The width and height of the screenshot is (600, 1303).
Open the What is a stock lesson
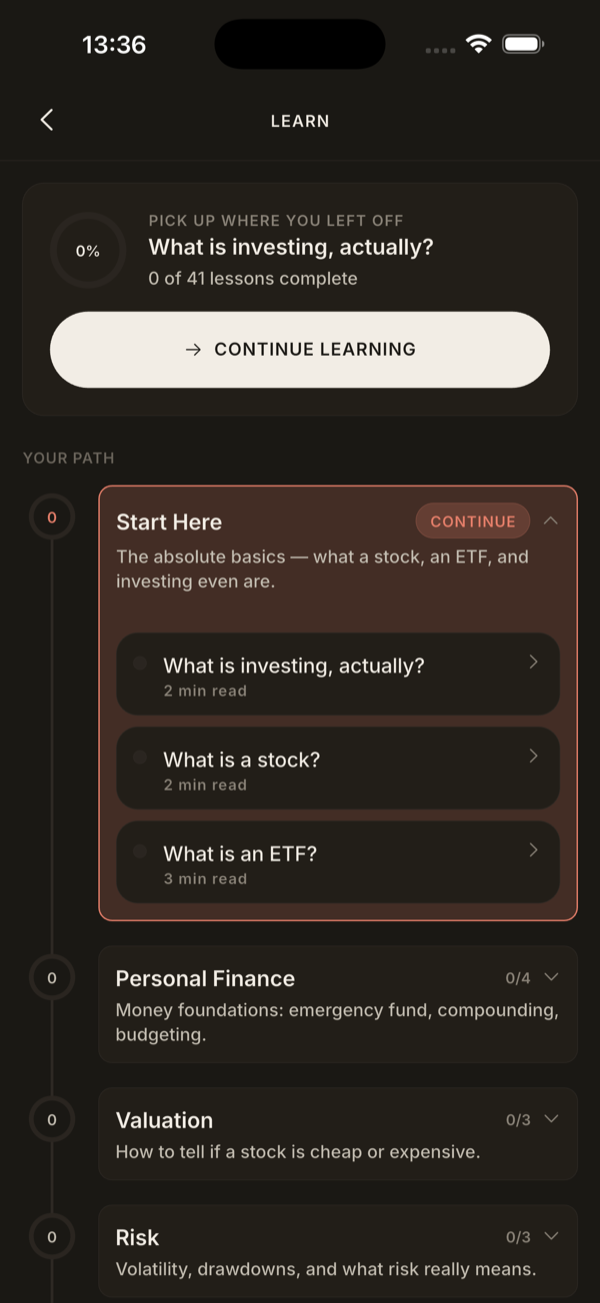coord(338,768)
